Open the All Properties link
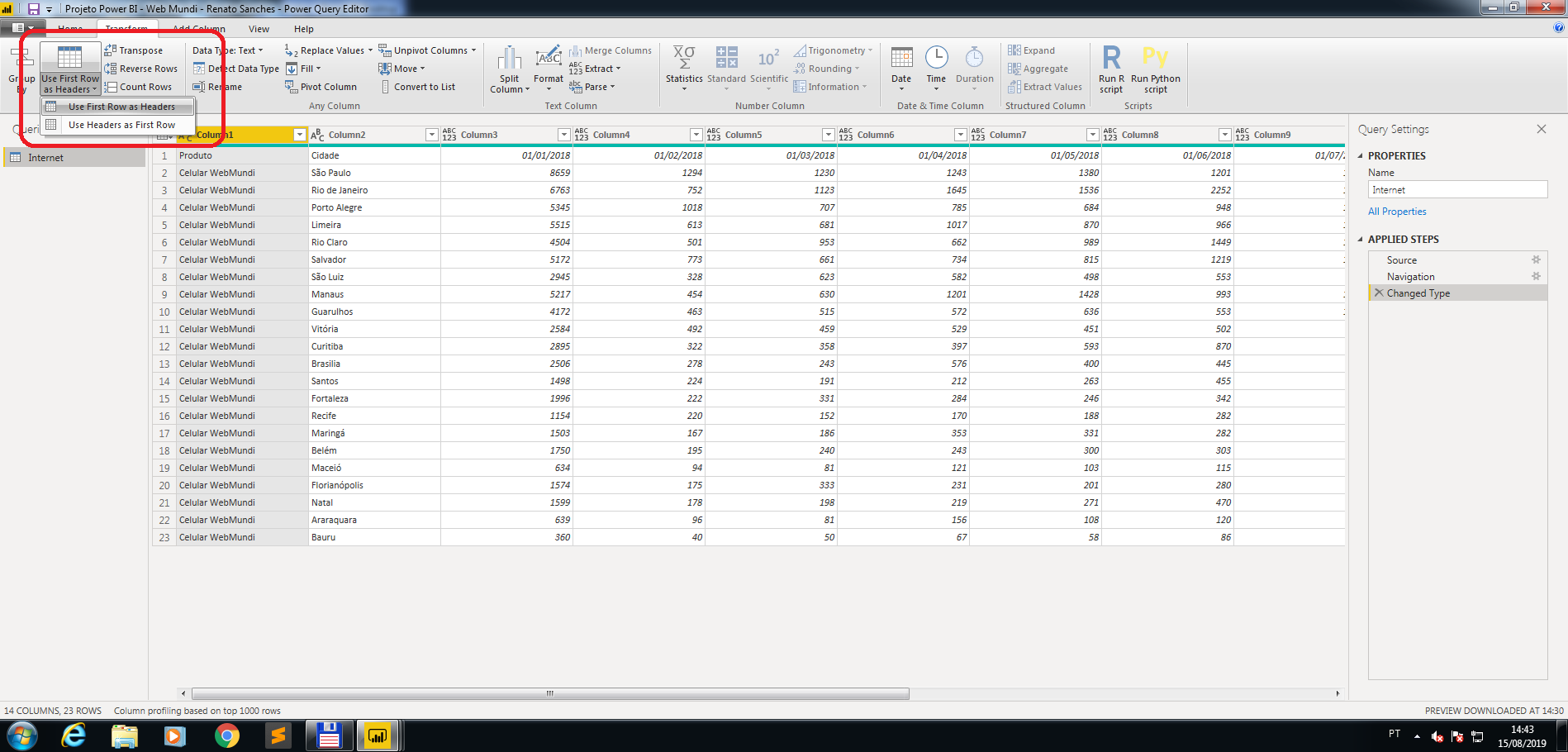 [1397, 212]
